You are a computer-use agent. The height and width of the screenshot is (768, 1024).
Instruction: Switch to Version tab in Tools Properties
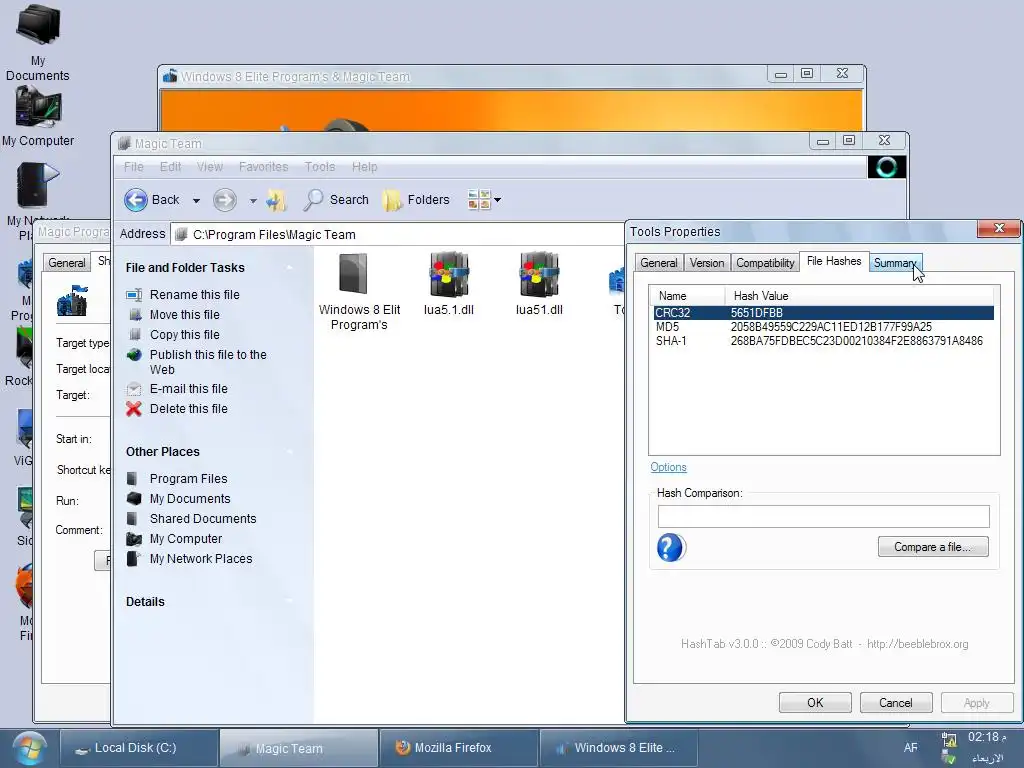click(707, 263)
